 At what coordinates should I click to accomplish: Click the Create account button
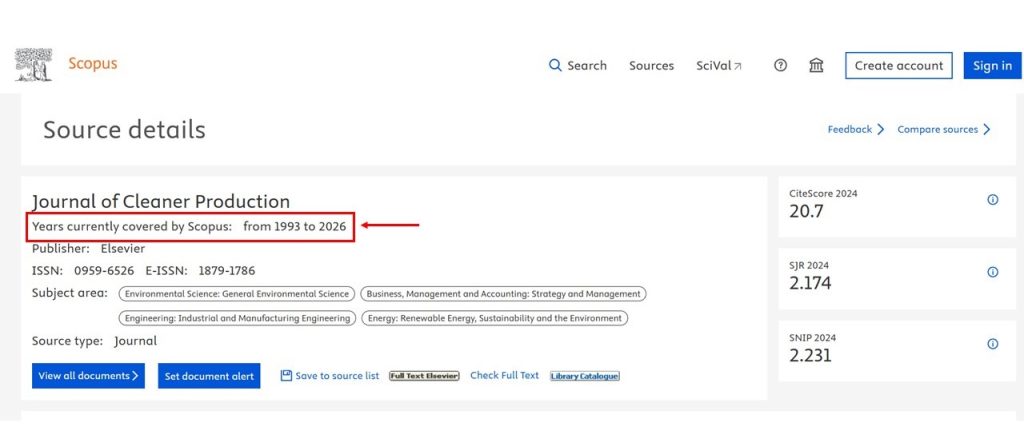coord(899,65)
